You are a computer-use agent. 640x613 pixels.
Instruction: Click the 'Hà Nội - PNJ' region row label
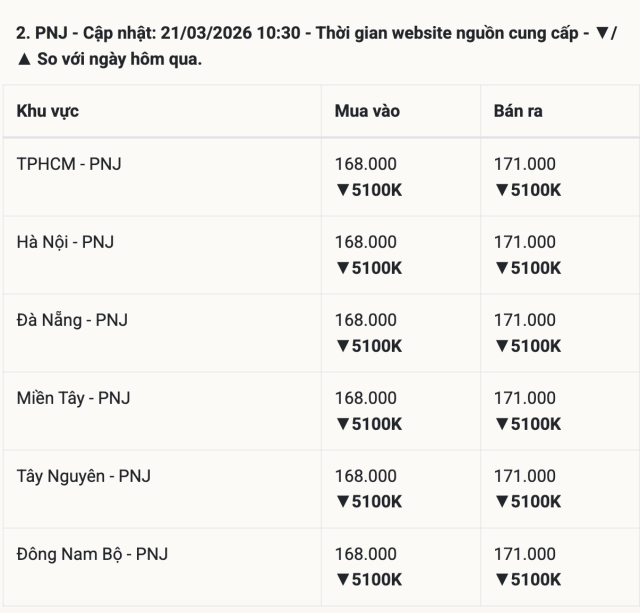[66, 242]
